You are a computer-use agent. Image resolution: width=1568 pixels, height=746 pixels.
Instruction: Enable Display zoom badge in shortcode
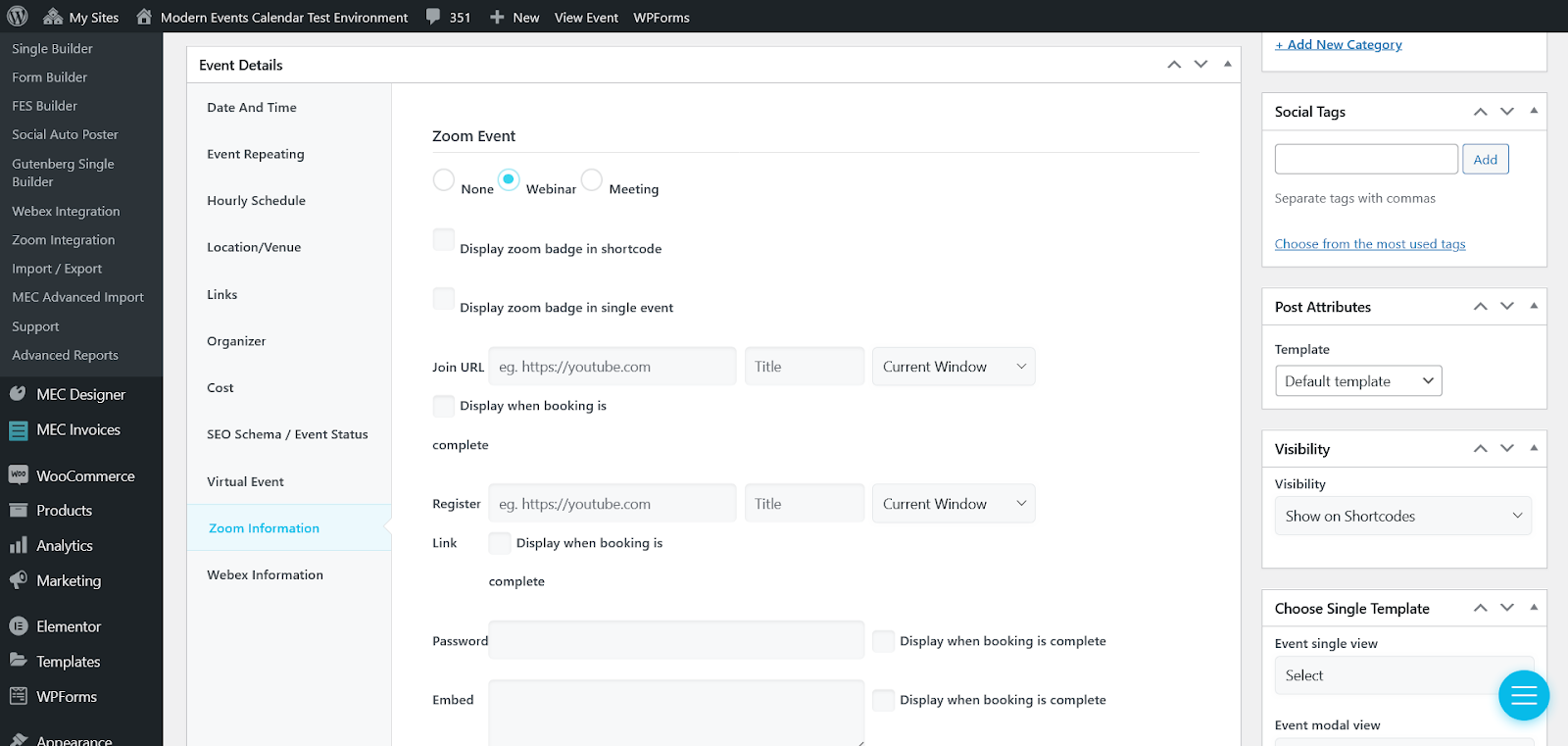pos(444,240)
